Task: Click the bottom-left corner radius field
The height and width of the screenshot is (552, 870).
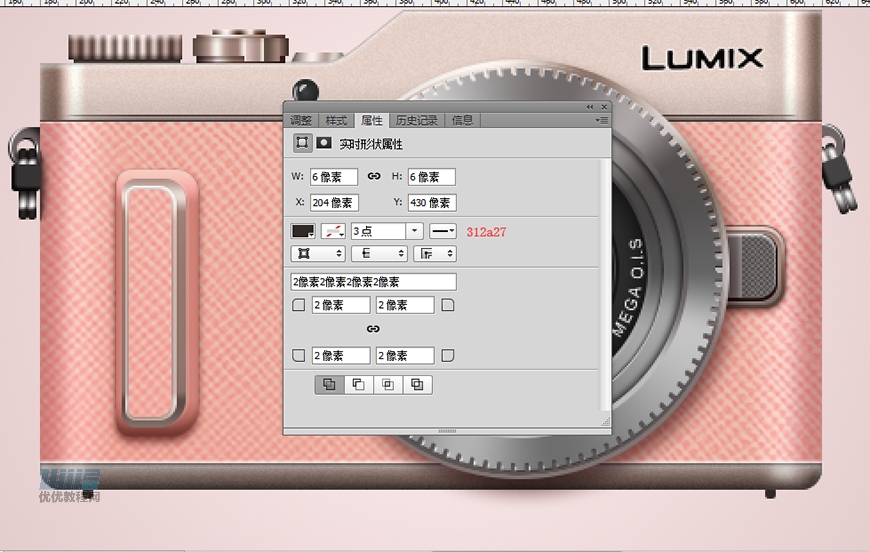Action: point(341,356)
